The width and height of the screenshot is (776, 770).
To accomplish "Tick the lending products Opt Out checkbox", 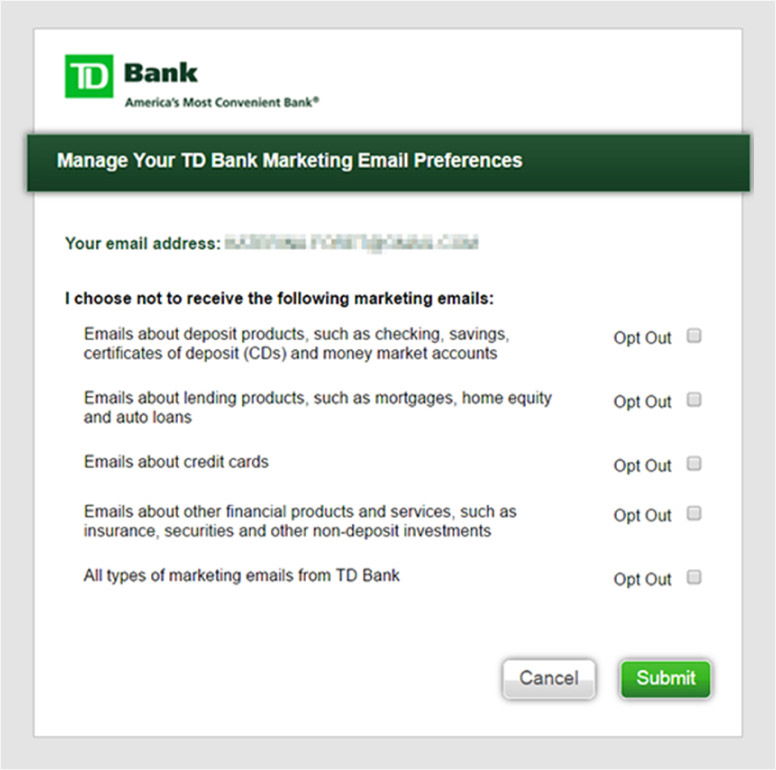I will (x=694, y=400).
